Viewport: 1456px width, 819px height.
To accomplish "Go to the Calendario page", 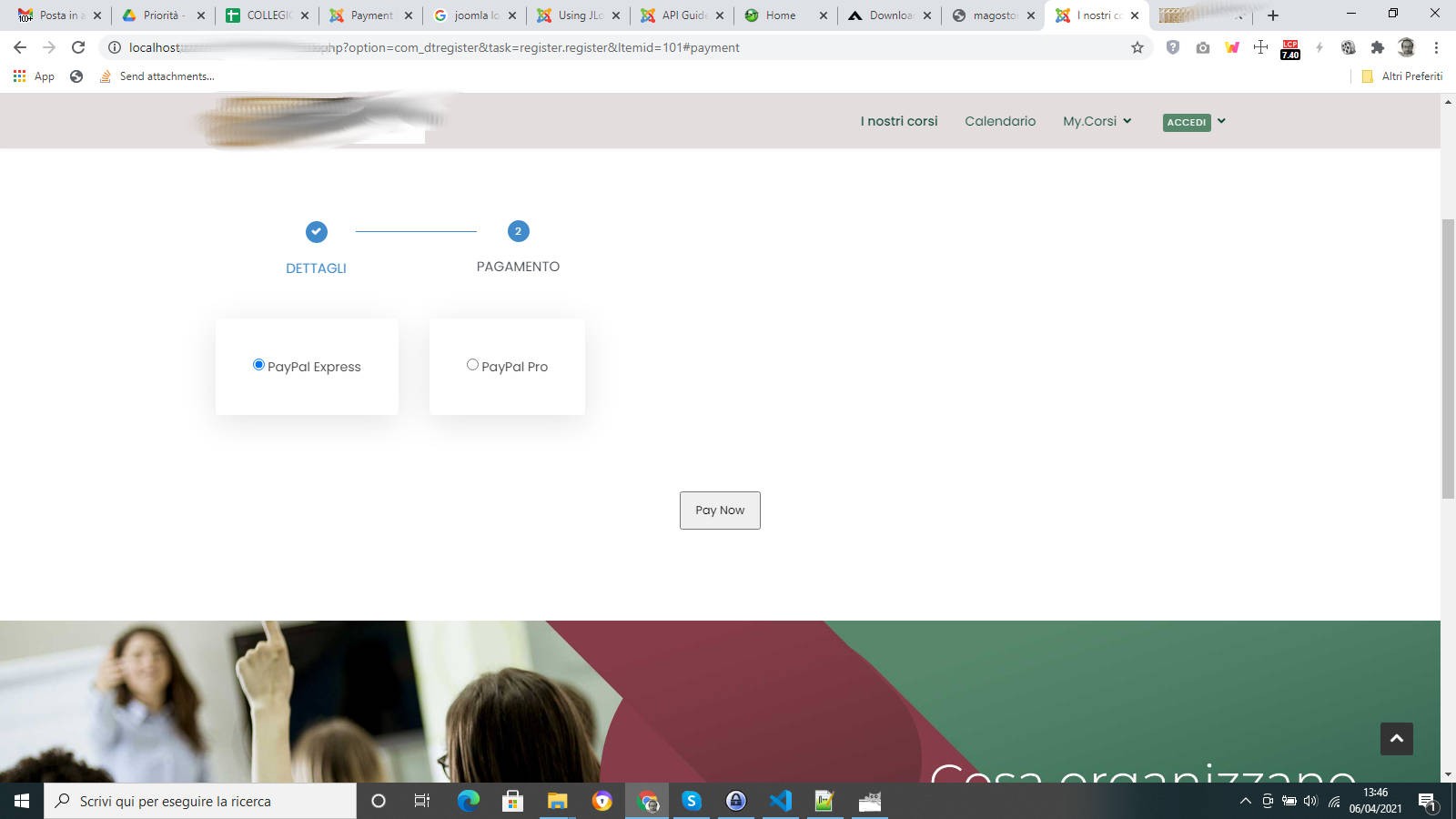I will tap(1000, 121).
